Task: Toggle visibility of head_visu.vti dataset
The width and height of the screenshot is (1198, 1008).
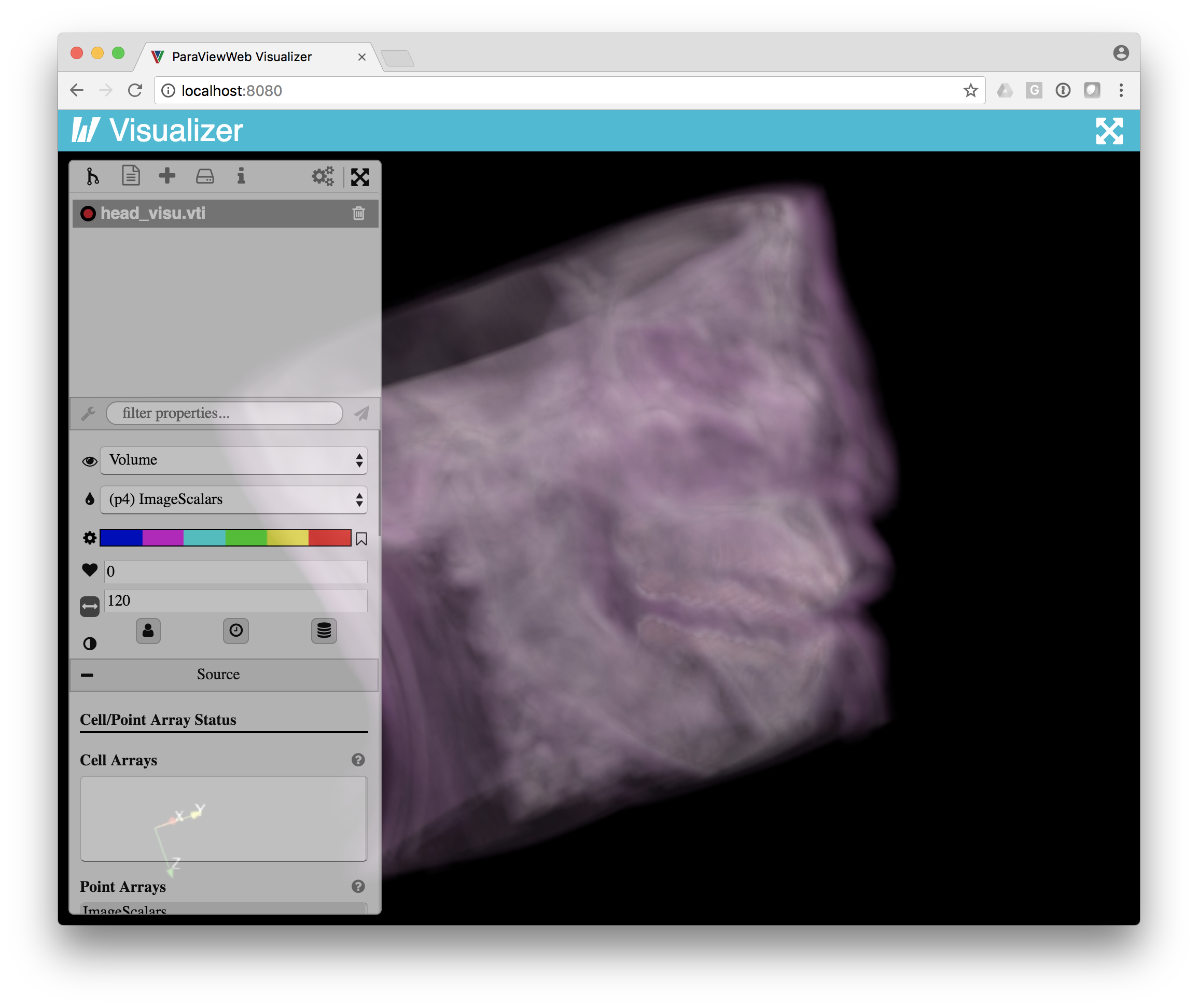Action: point(89,213)
